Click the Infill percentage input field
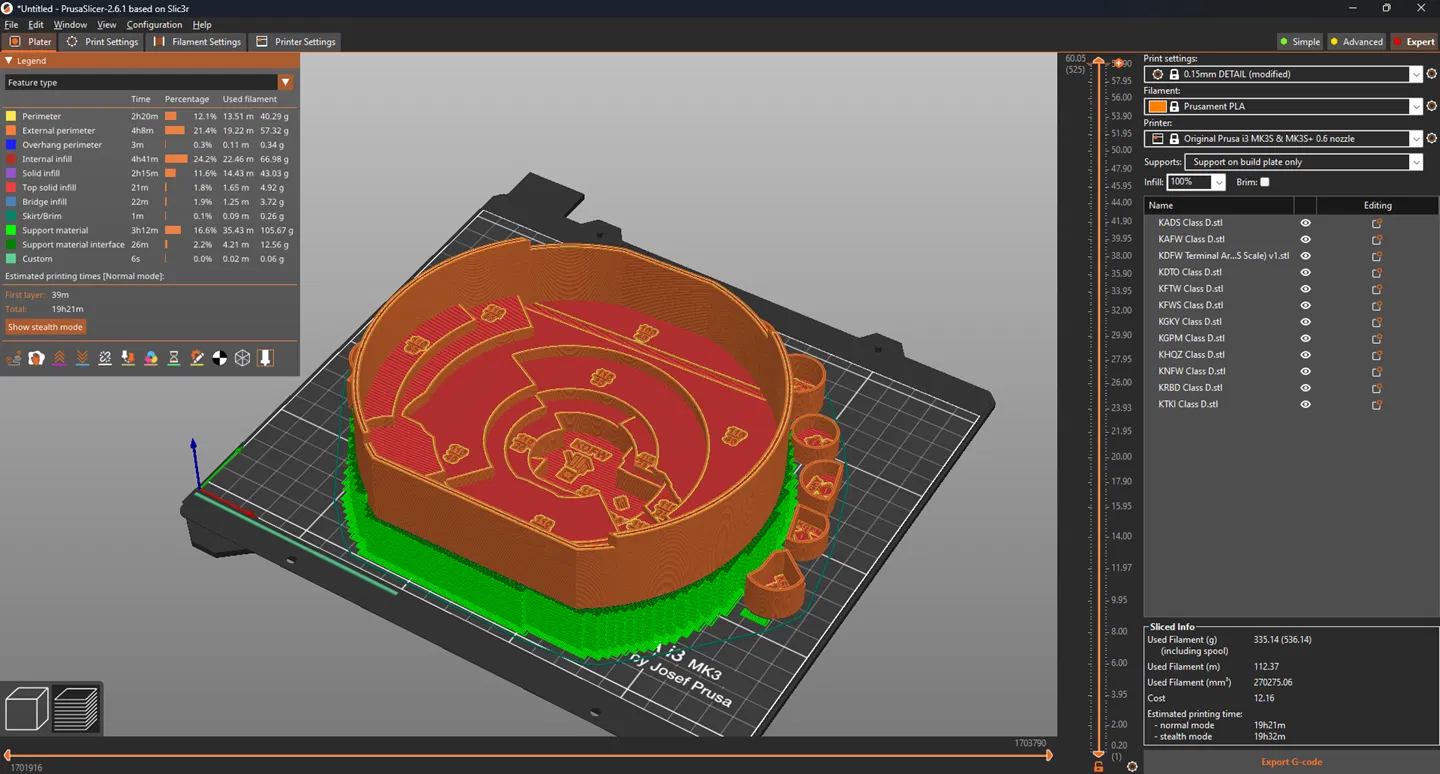This screenshot has width=1440, height=774. 1189,182
